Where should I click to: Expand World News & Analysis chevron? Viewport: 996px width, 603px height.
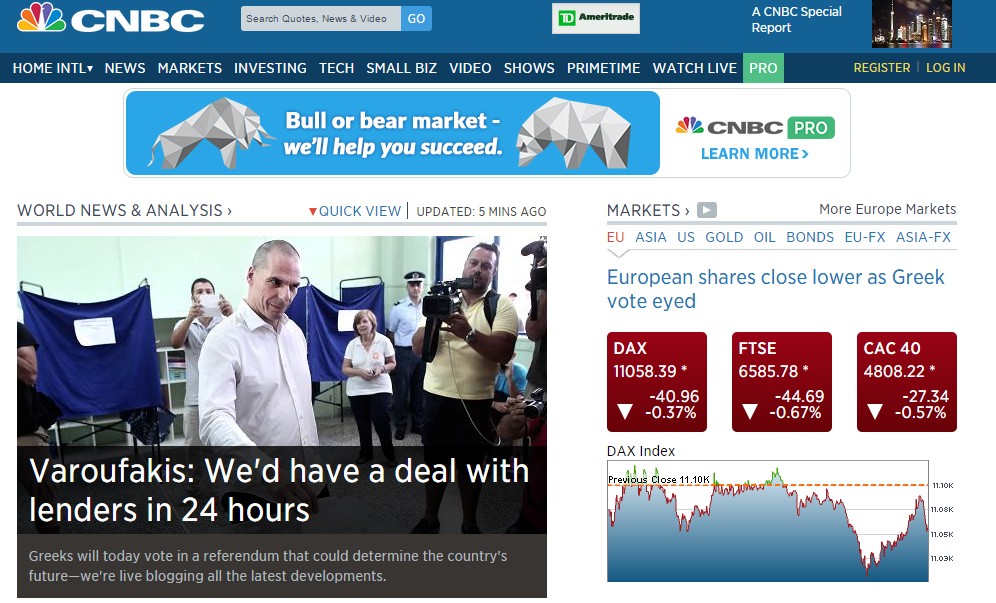click(229, 211)
